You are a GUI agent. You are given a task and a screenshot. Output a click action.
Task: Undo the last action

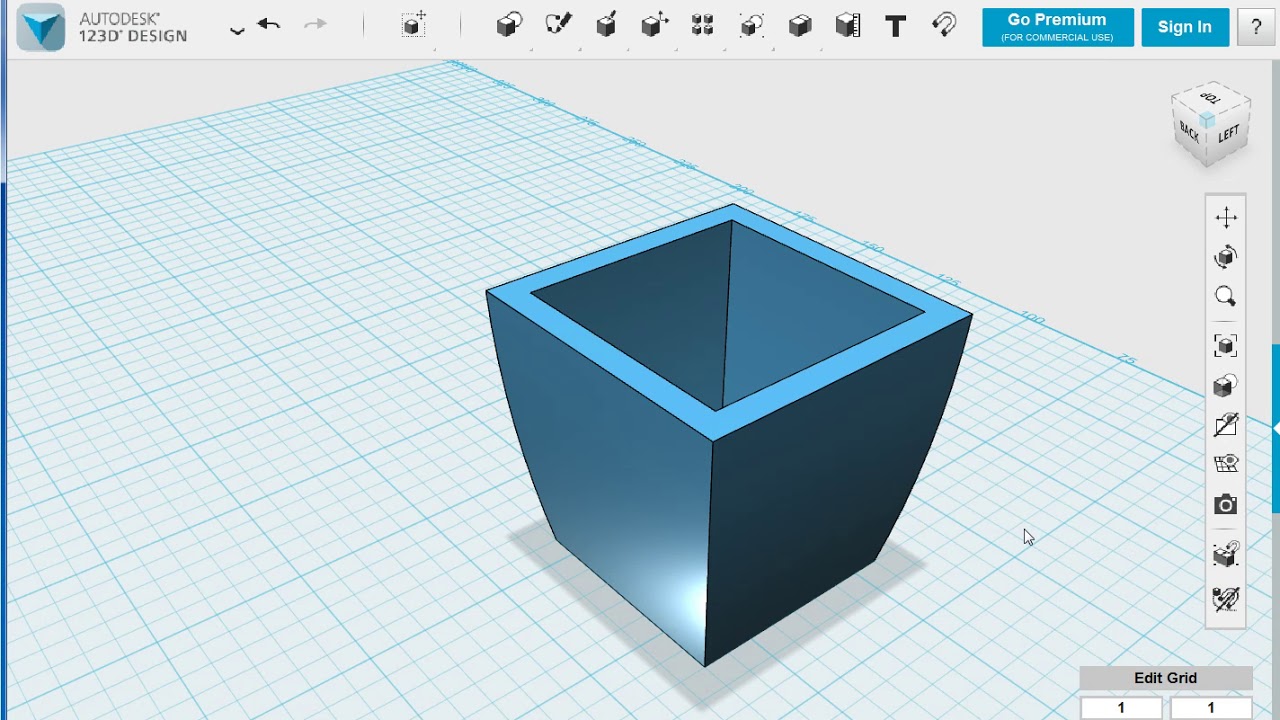click(x=268, y=24)
